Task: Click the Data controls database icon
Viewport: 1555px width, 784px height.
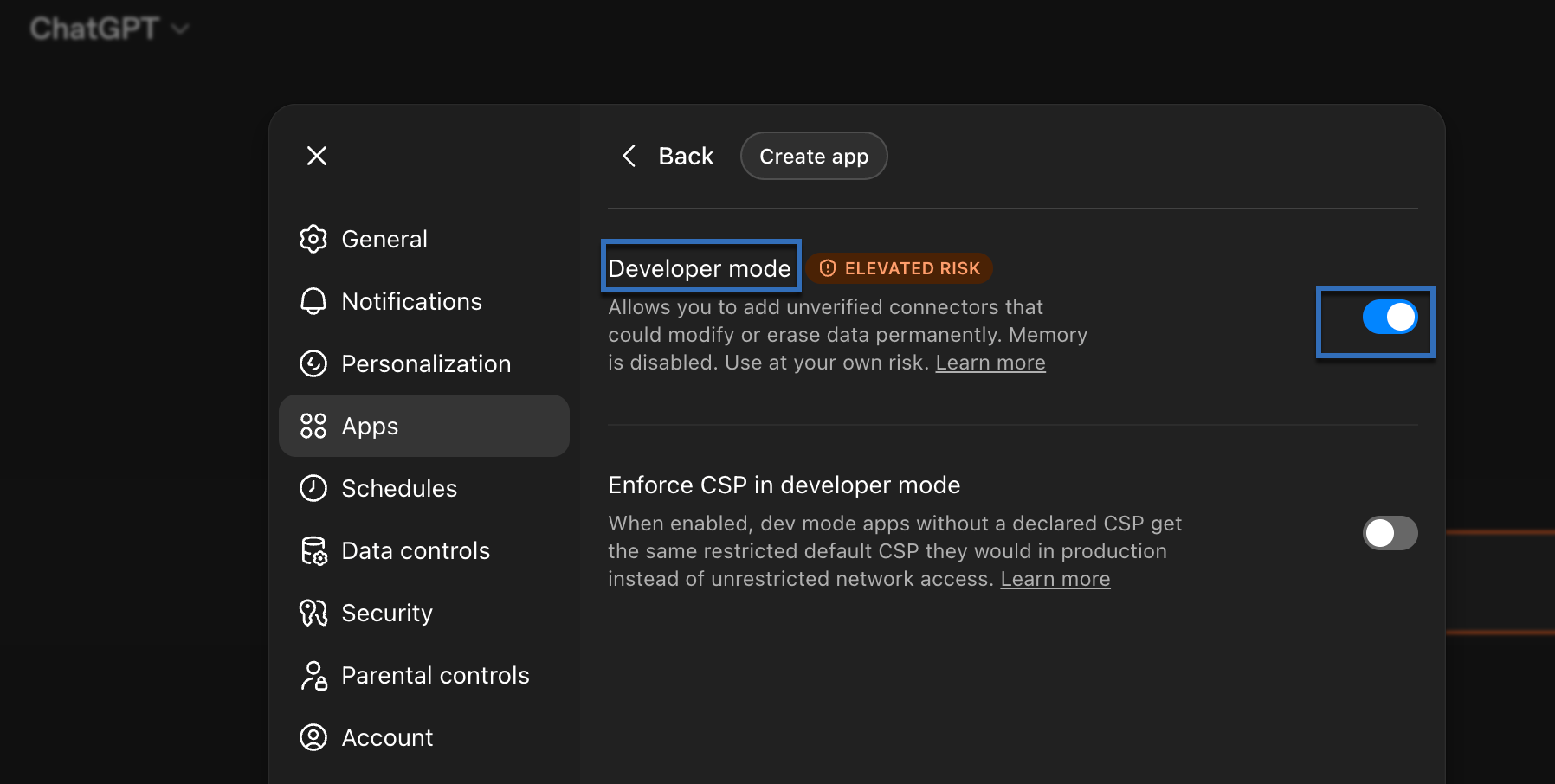Action: [313, 550]
